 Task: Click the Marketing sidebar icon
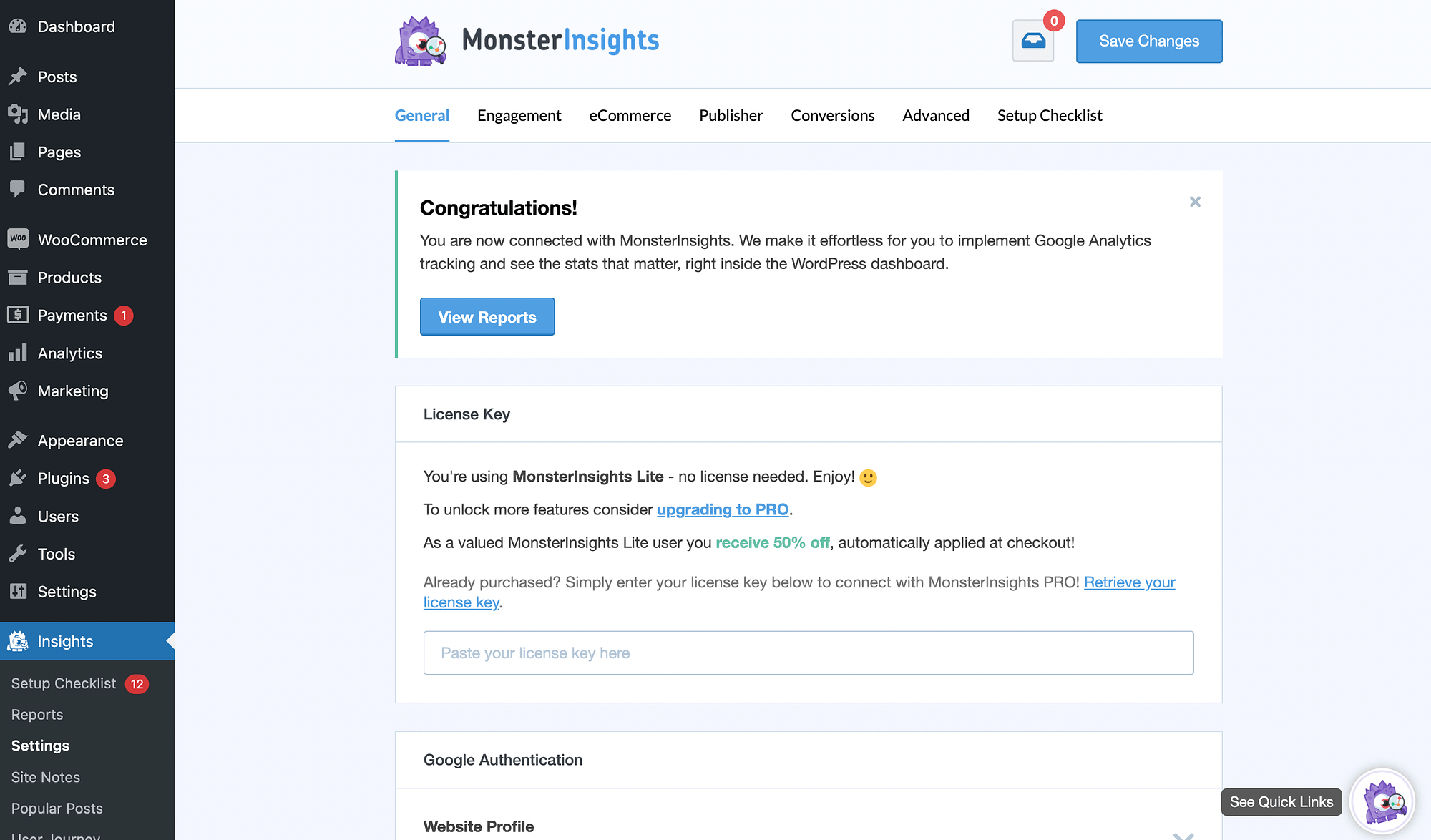(x=17, y=390)
